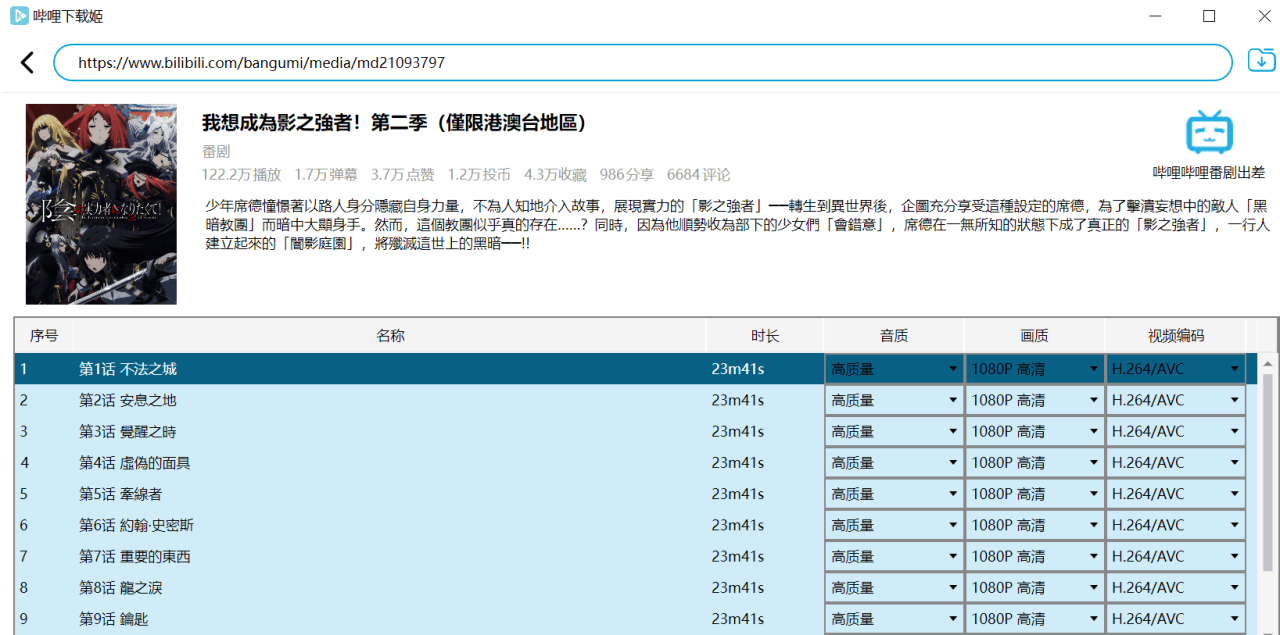Click inside the URL address field

click(x=640, y=61)
